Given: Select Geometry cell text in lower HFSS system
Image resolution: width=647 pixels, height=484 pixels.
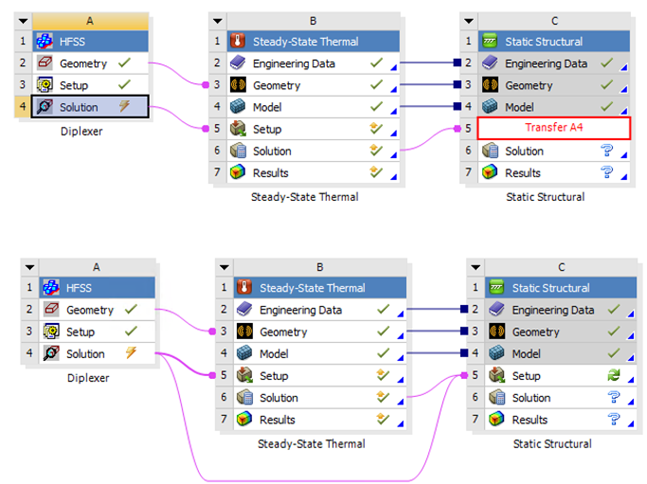Looking at the screenshot, I should pos(90,310).
